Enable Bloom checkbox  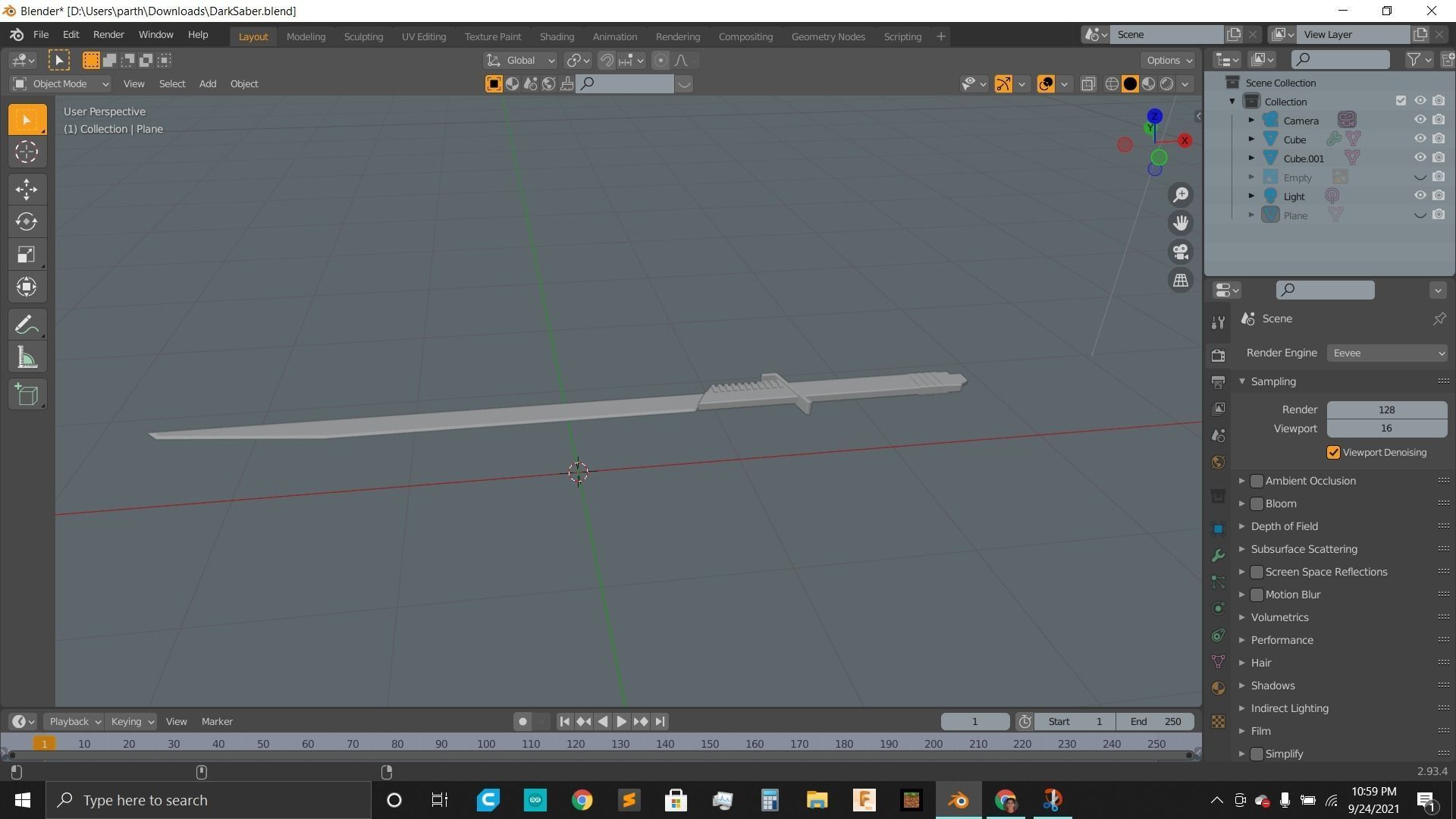click(x=1257, y=504)
